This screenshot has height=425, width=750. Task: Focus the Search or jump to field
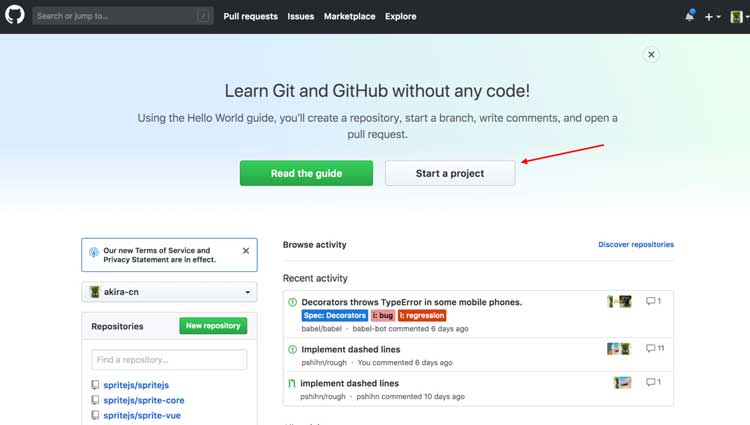(x=123, y=16)
